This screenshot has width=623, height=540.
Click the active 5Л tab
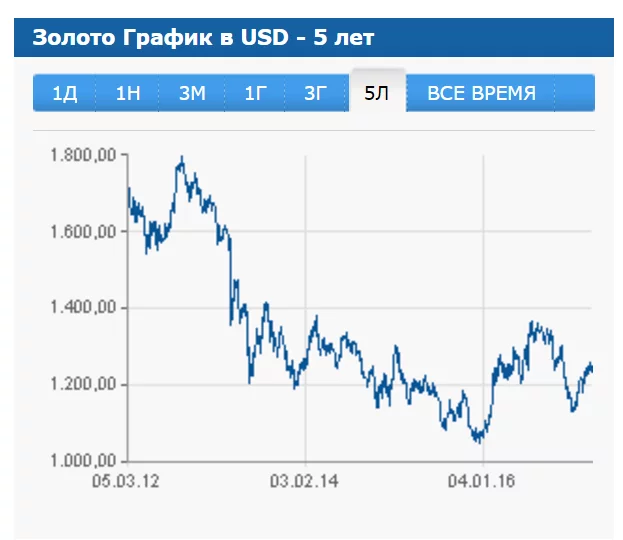377,94
